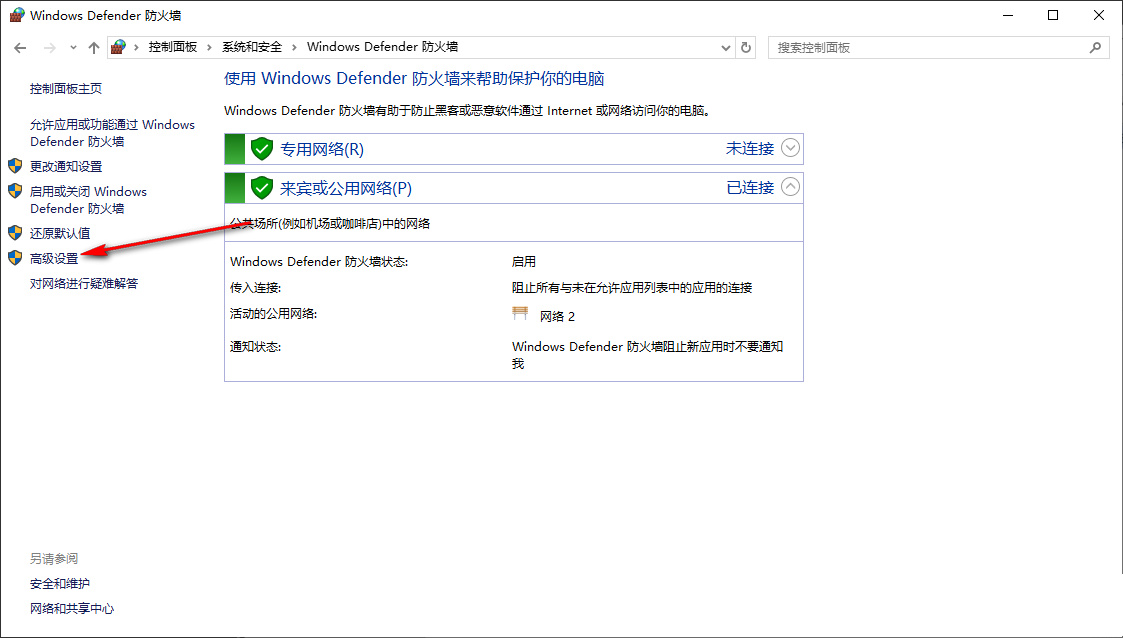The image size is (1123, 638).
Task: Click the 活动的公用网络: label
Action: pos(273,314)
